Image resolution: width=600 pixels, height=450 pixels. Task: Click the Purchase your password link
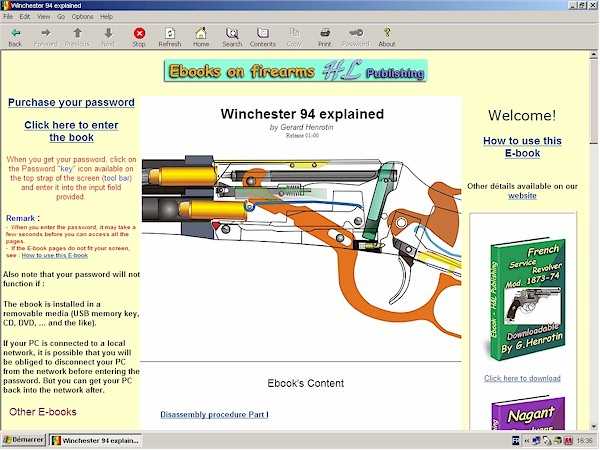pyautogui.click(x=71, y=103)
